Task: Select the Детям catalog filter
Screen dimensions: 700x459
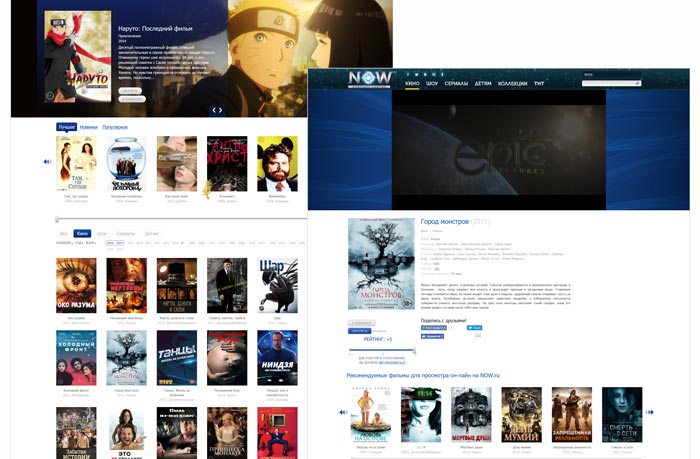Action: [151, 234]
